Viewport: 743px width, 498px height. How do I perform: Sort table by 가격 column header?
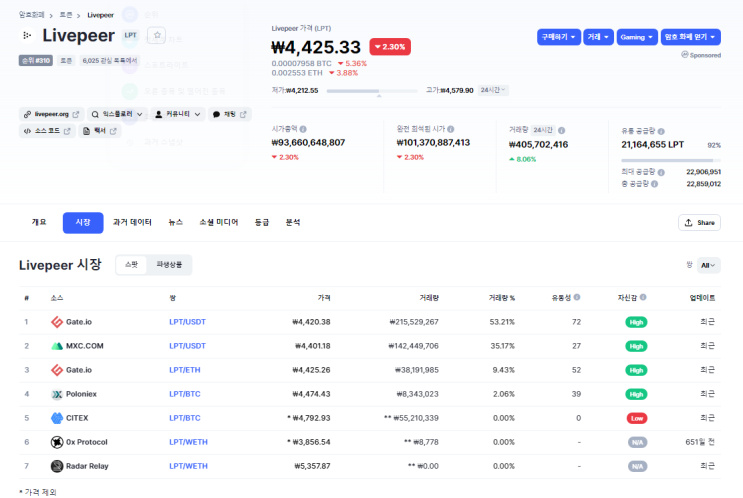324,298
